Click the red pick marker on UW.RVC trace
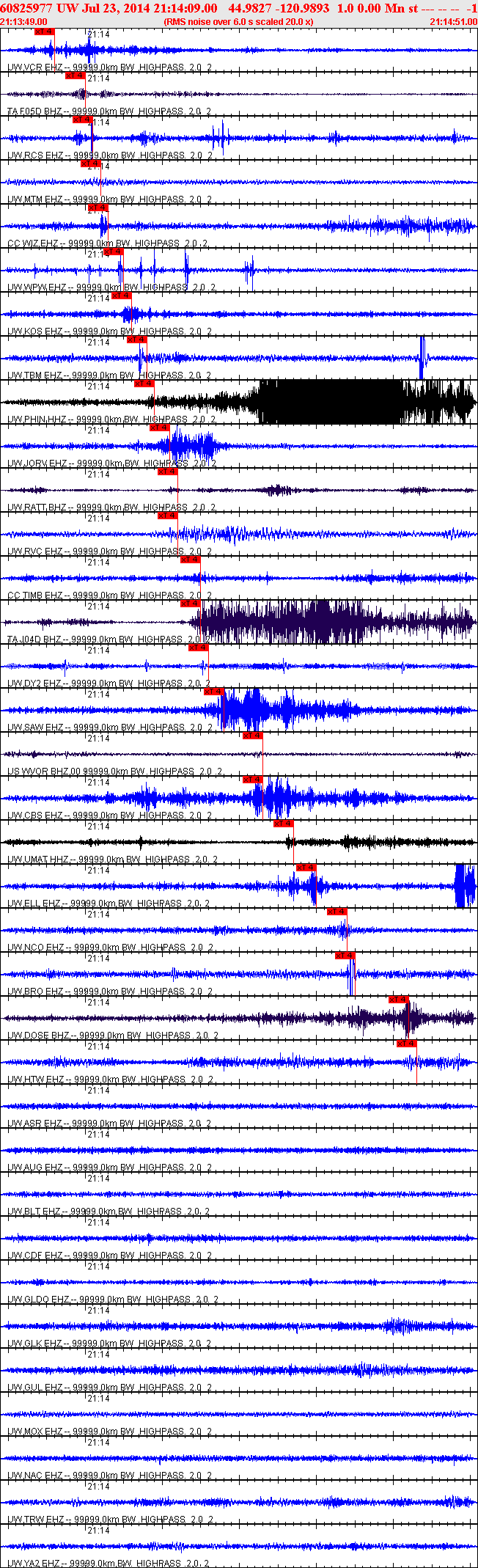This screenshot has width=478, height=1568. point(168,516)
